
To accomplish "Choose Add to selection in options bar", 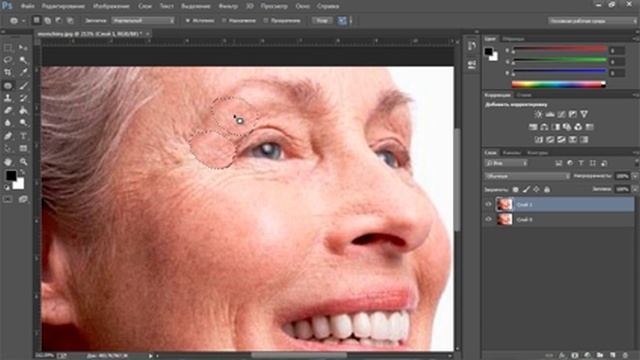I will [48, 20].
